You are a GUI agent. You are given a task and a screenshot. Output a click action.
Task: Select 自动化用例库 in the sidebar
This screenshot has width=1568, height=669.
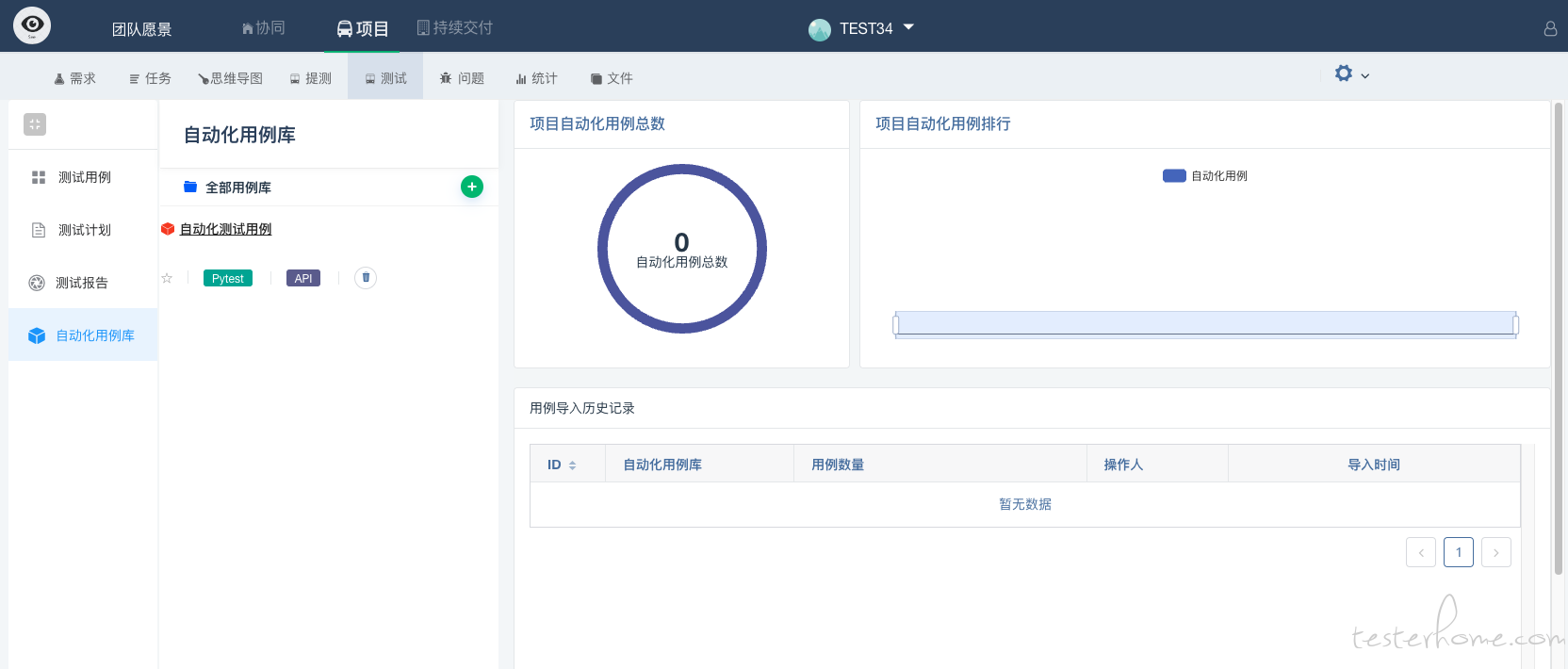84,335
